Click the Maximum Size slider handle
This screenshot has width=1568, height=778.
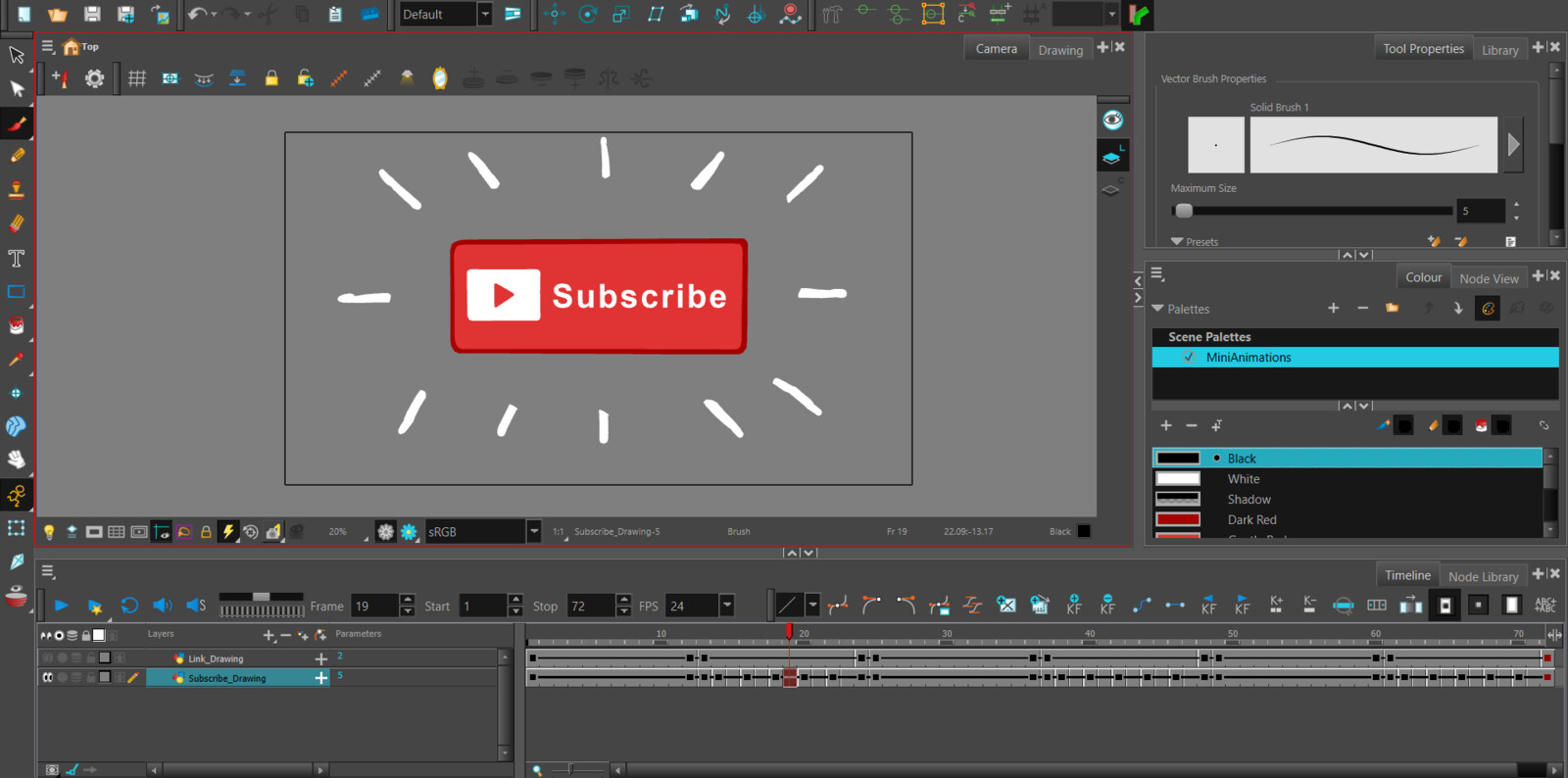coord(1184,211)
